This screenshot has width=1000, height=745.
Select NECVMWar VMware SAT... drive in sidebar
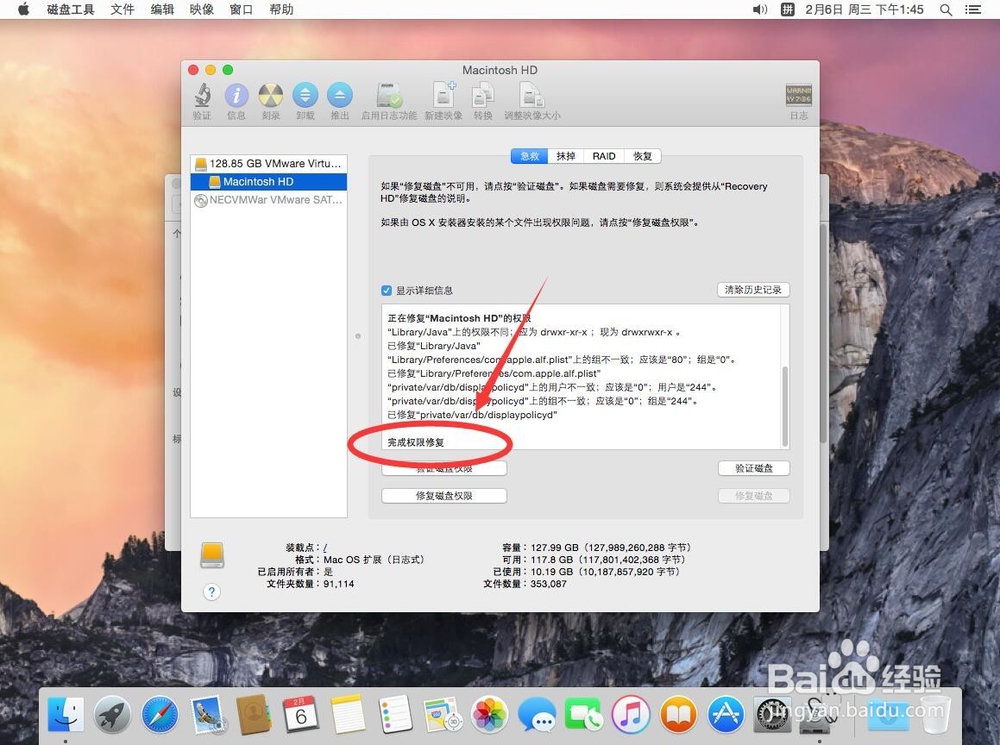[268, 200]
